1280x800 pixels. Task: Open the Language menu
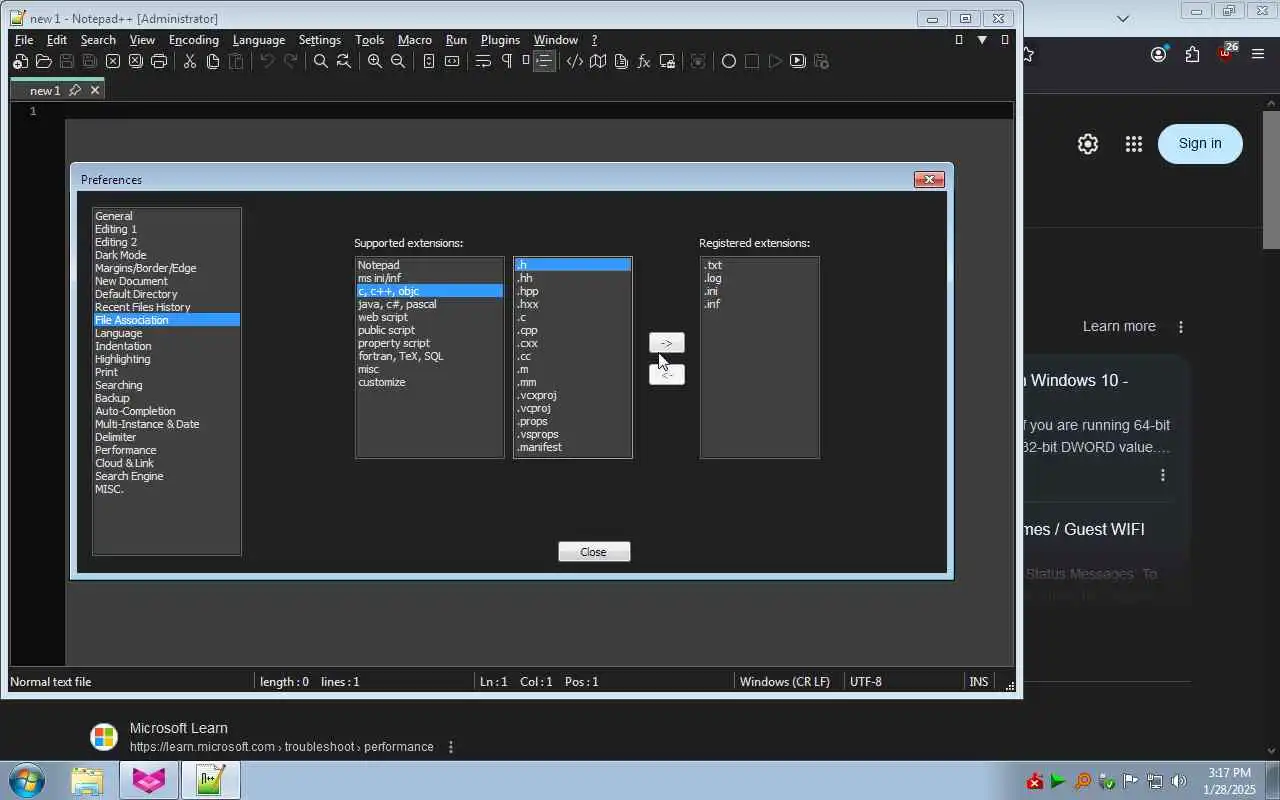click(259, 40)
